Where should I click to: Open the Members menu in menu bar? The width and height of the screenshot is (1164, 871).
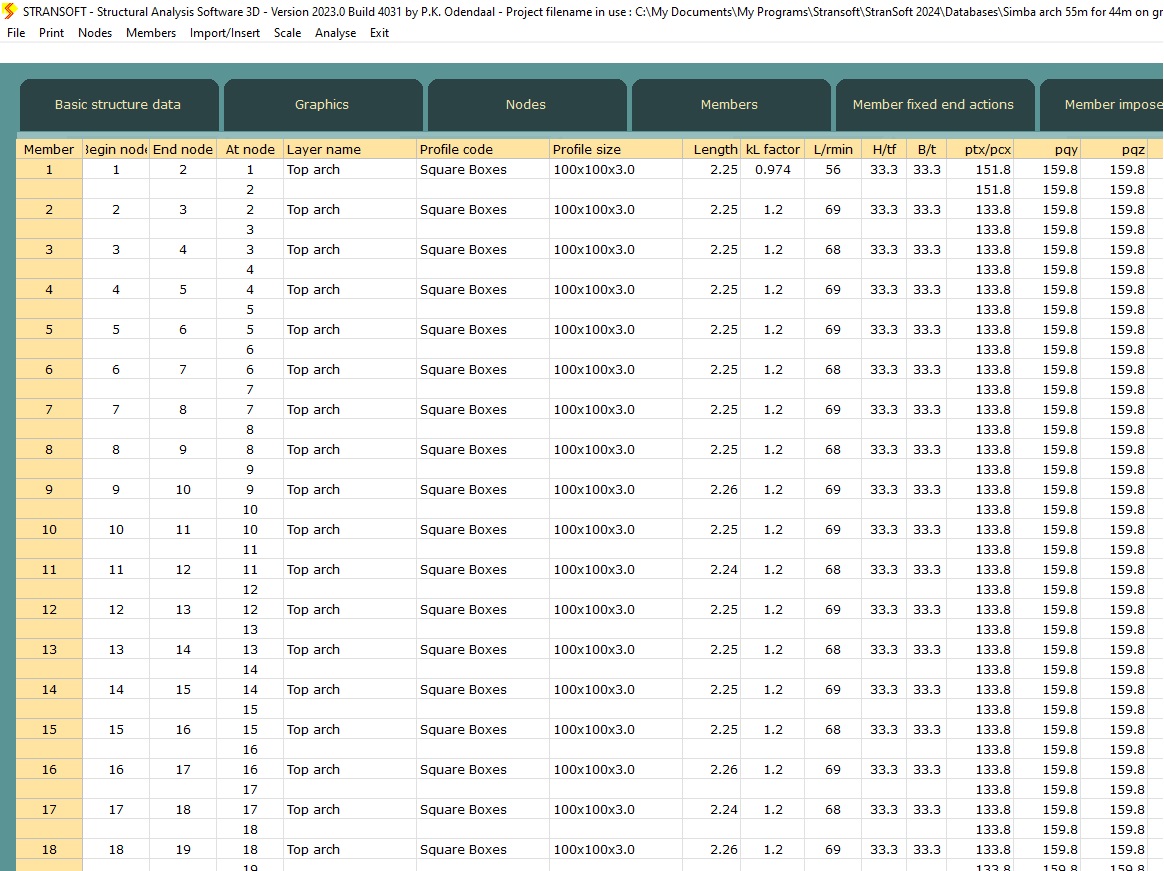coord(151,33)
